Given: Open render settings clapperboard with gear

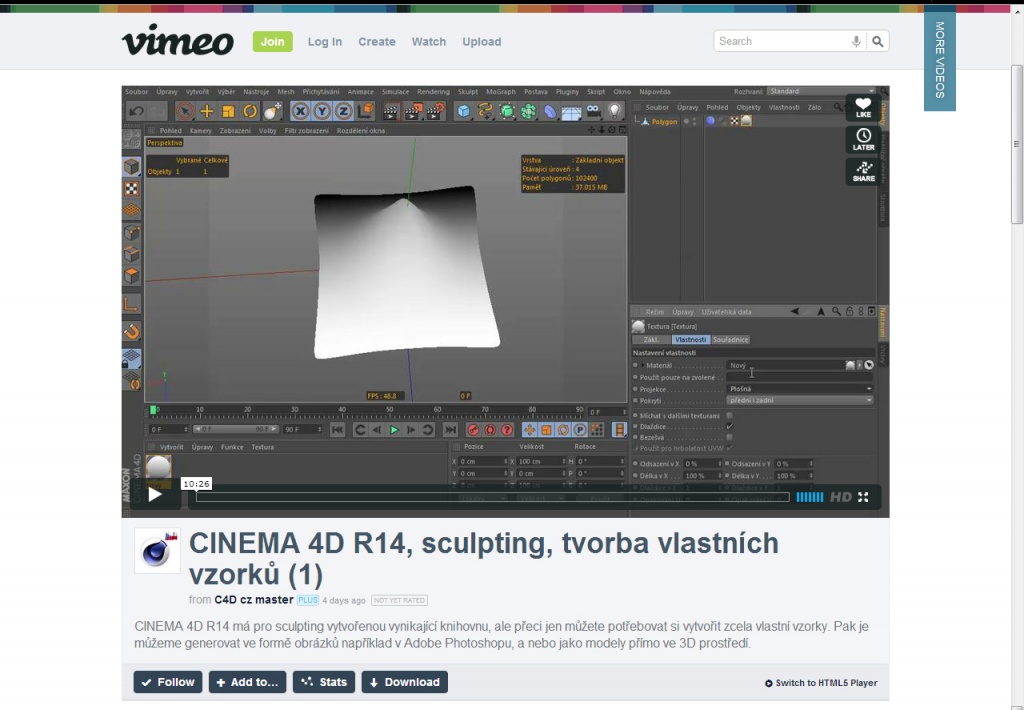Looking at the screenshot, I should click(x=435, y=112).
